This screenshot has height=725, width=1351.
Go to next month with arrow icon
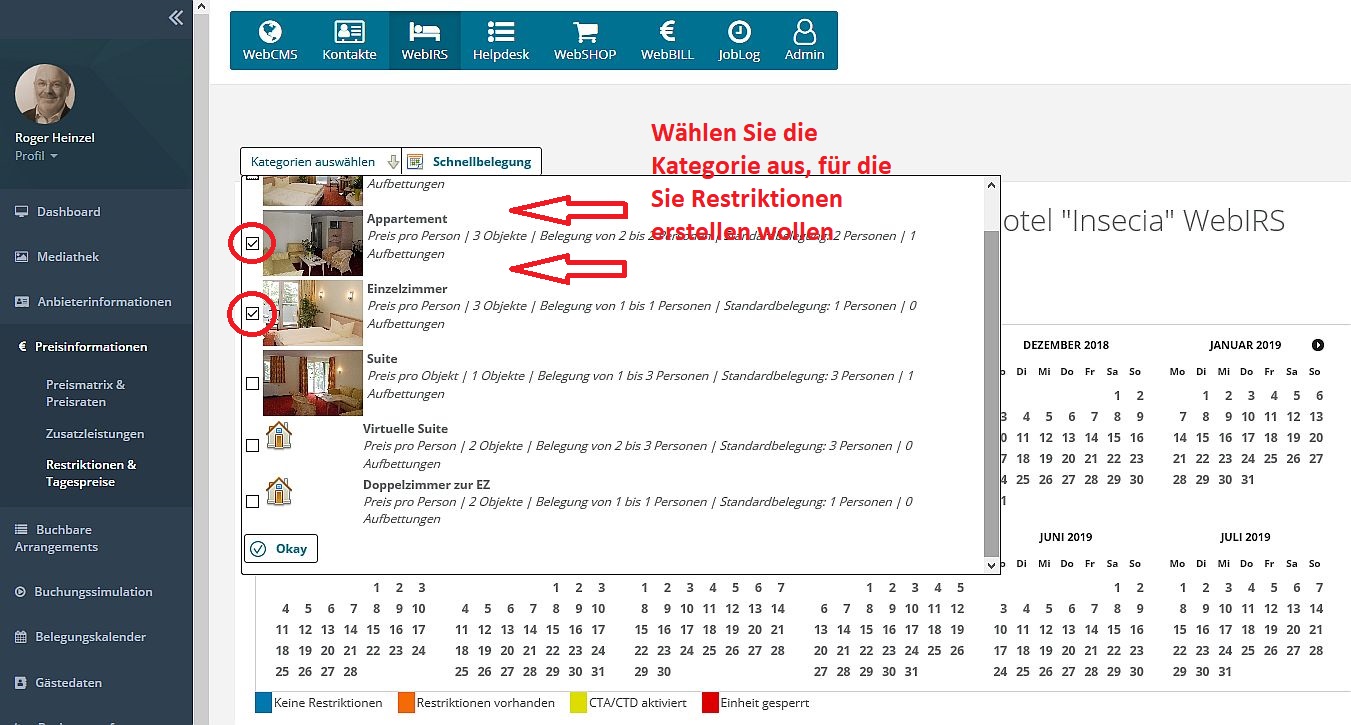[x=1318, y=345]
